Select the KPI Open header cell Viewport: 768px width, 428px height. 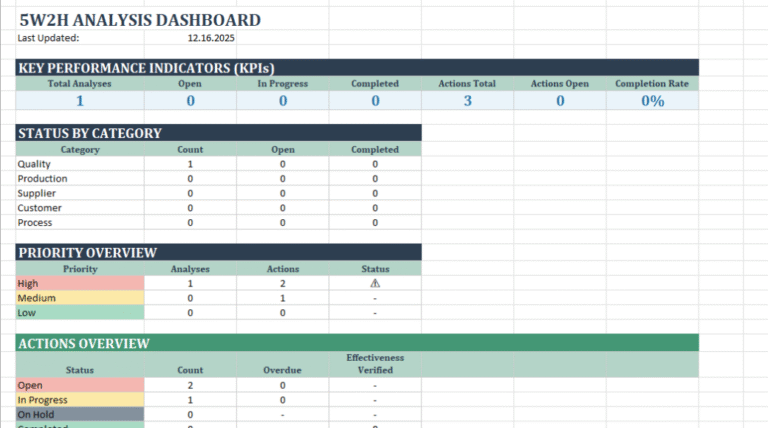click(190, 84)
